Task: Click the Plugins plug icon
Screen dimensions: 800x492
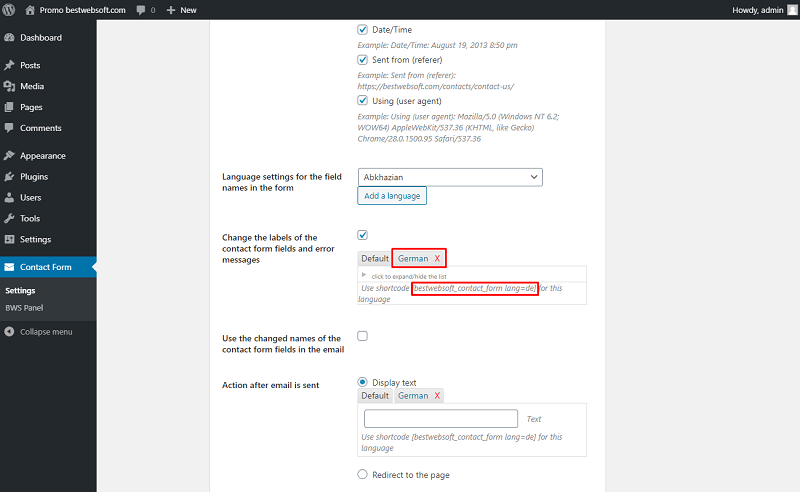Action: click(x=9, y=177)
